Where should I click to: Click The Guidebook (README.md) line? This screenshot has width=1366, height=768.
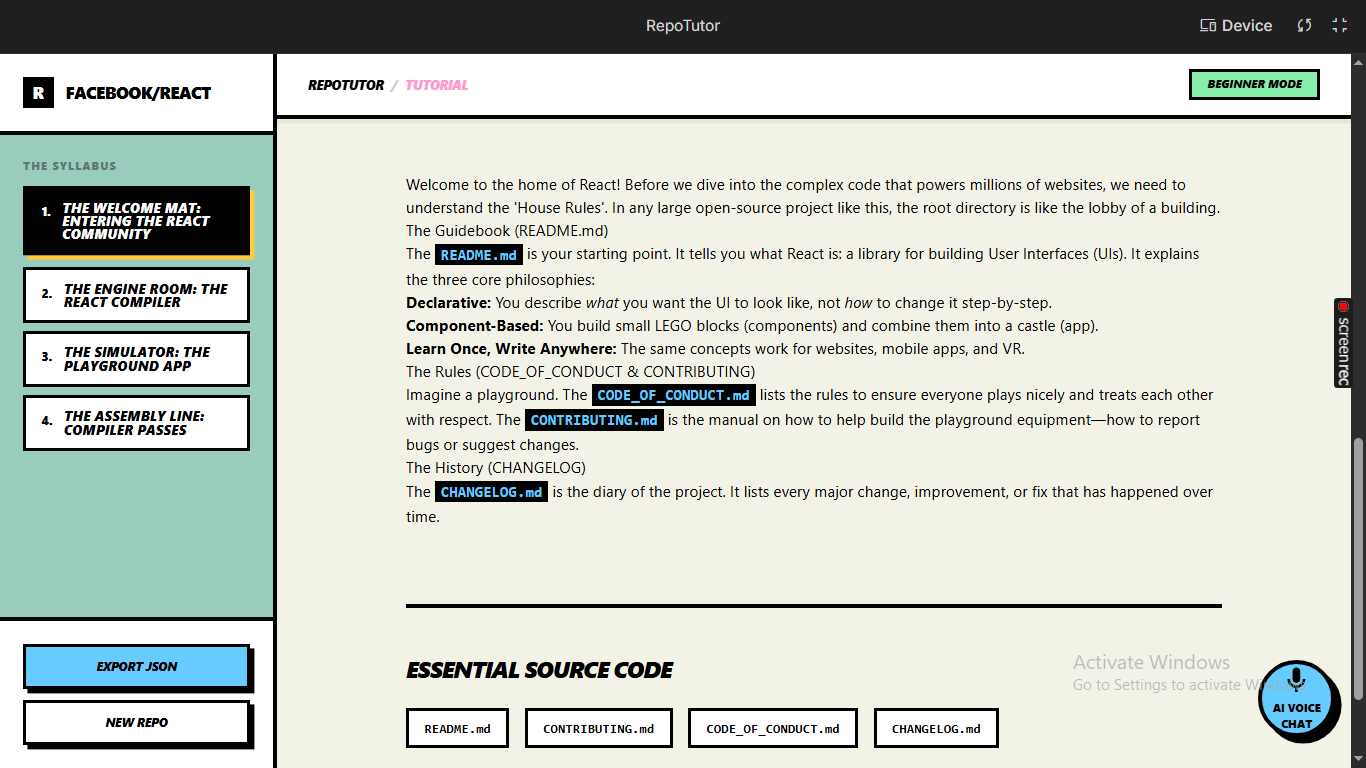point(507,231)
